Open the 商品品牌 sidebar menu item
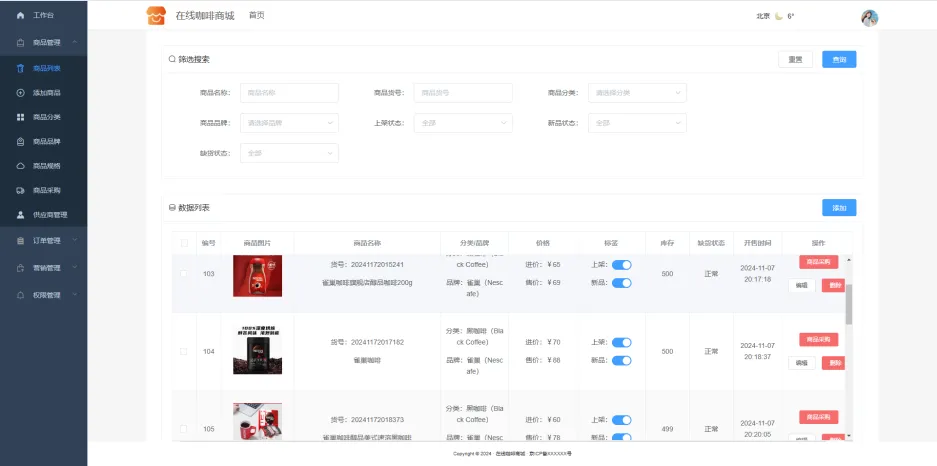 pyautogui.click(x=46, y=142)
